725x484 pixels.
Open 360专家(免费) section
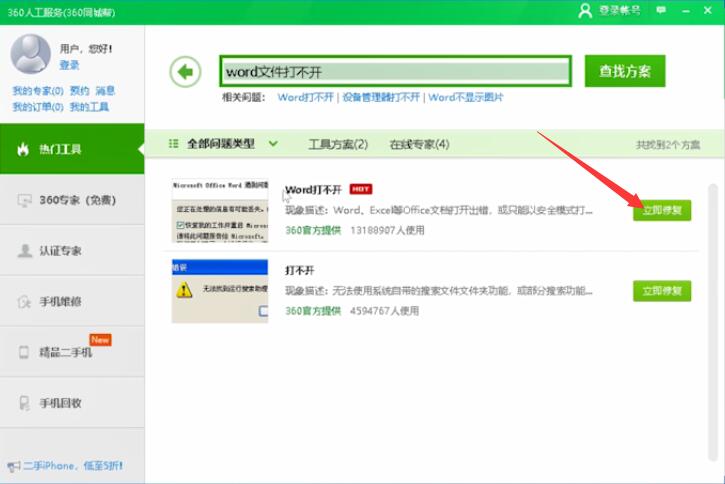coord(72,200)
